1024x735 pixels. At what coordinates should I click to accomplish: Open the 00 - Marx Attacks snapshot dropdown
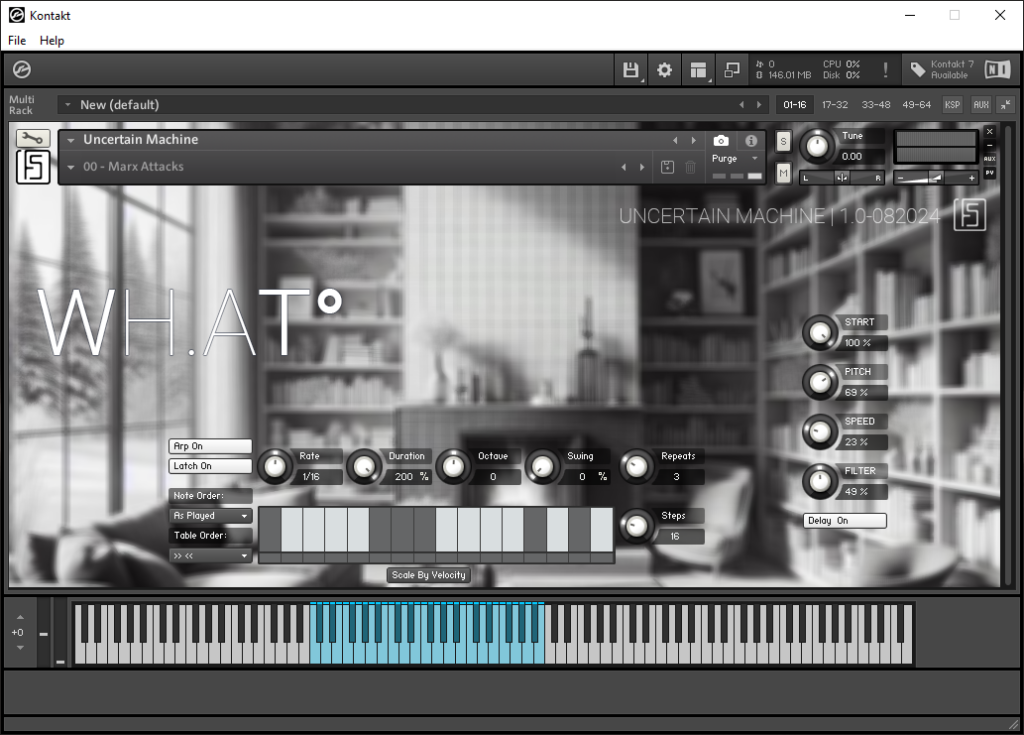pyautogui.click(x=71, y=167)
